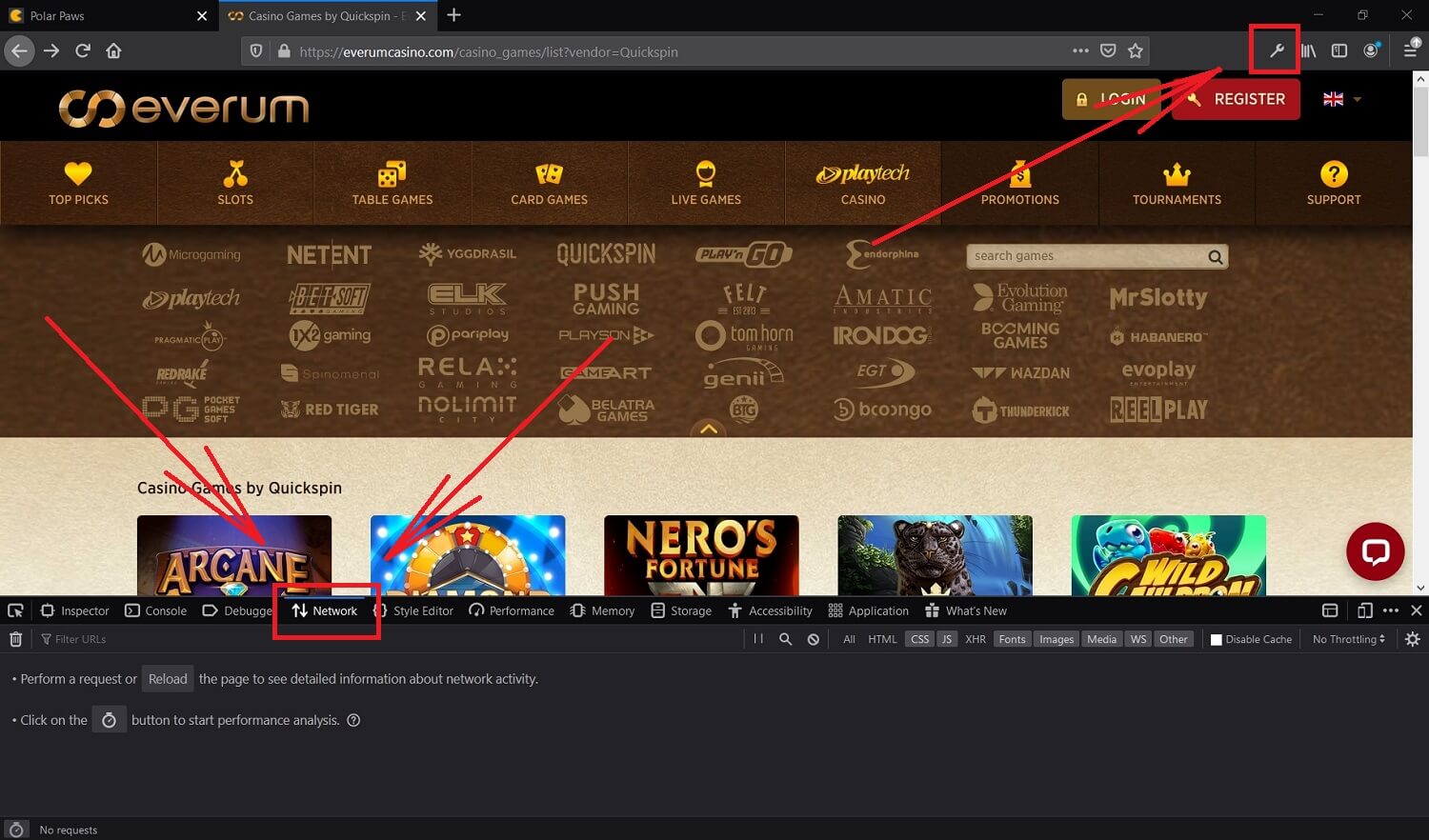Open the Storage tab
Image resolution: width=1429 pixels, height=840 pixels.
point(681,610)
